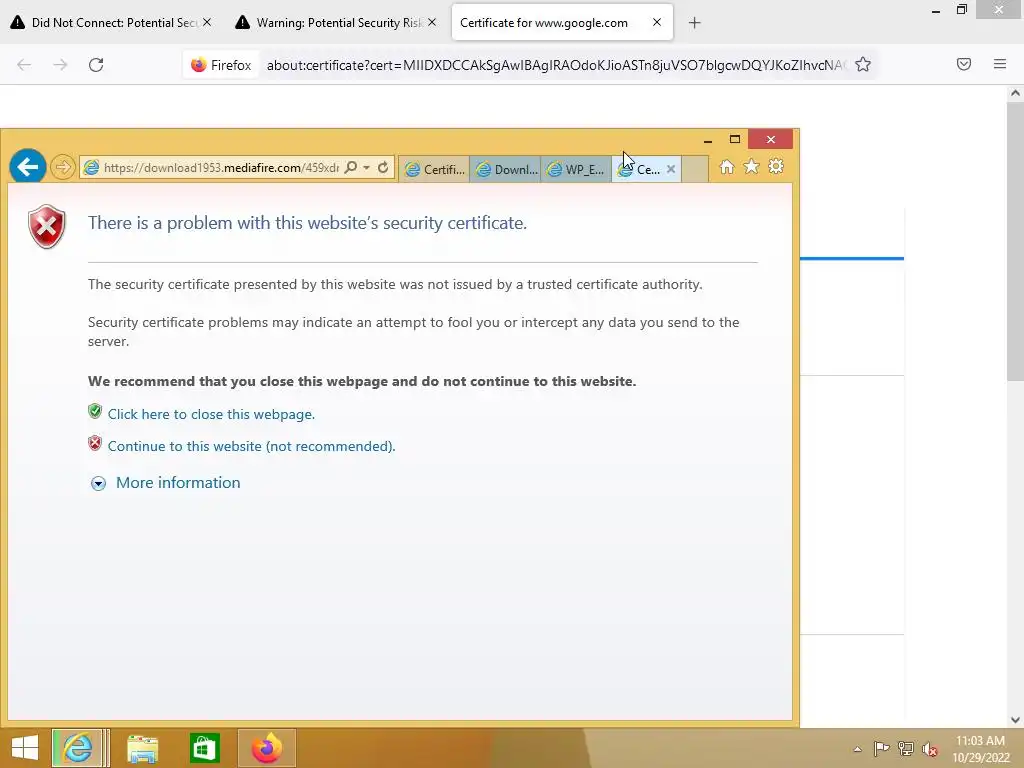
Task: Click the small red shield beside Continue link
Action: pyautogui.click(x=95, y=443)
